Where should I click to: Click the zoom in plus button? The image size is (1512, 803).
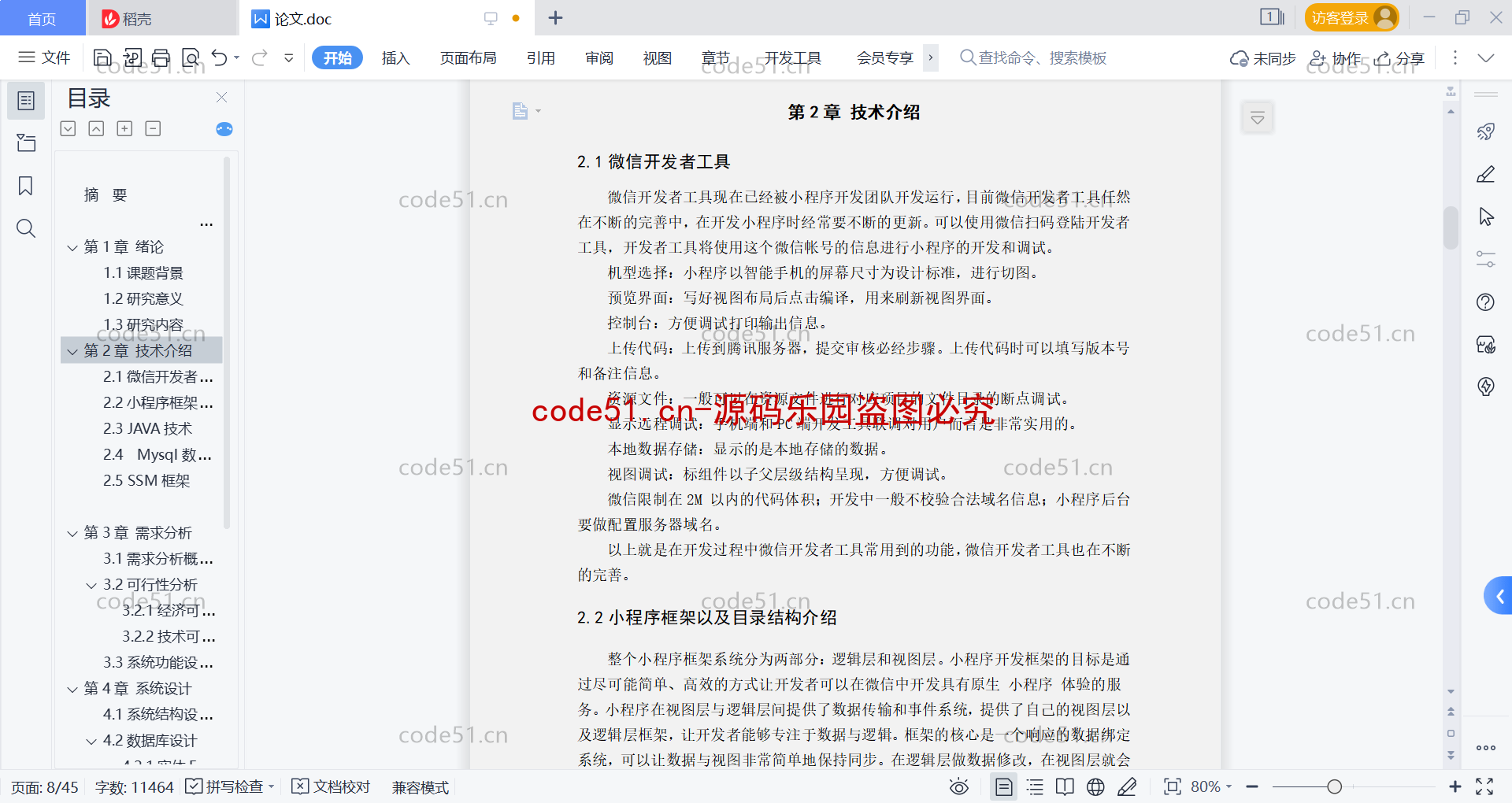(x=1455, y=786)
